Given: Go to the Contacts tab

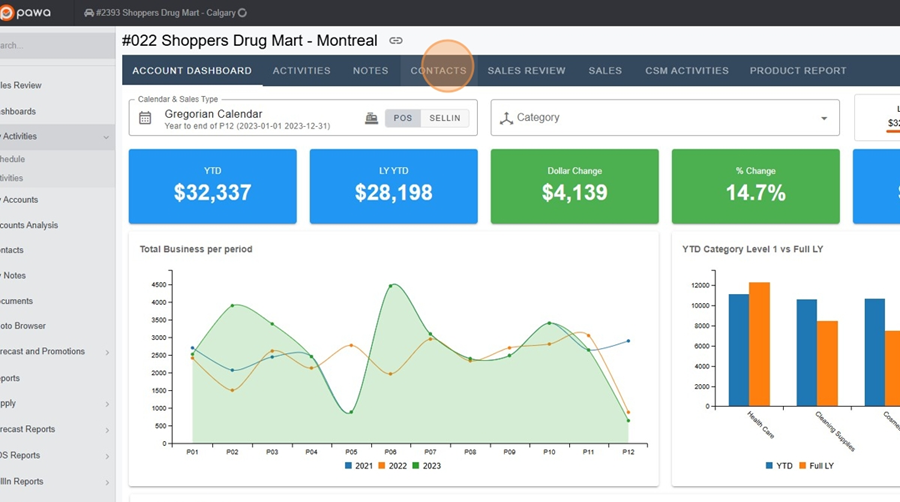Looking at the screenshot, I should tap(439, 71).
